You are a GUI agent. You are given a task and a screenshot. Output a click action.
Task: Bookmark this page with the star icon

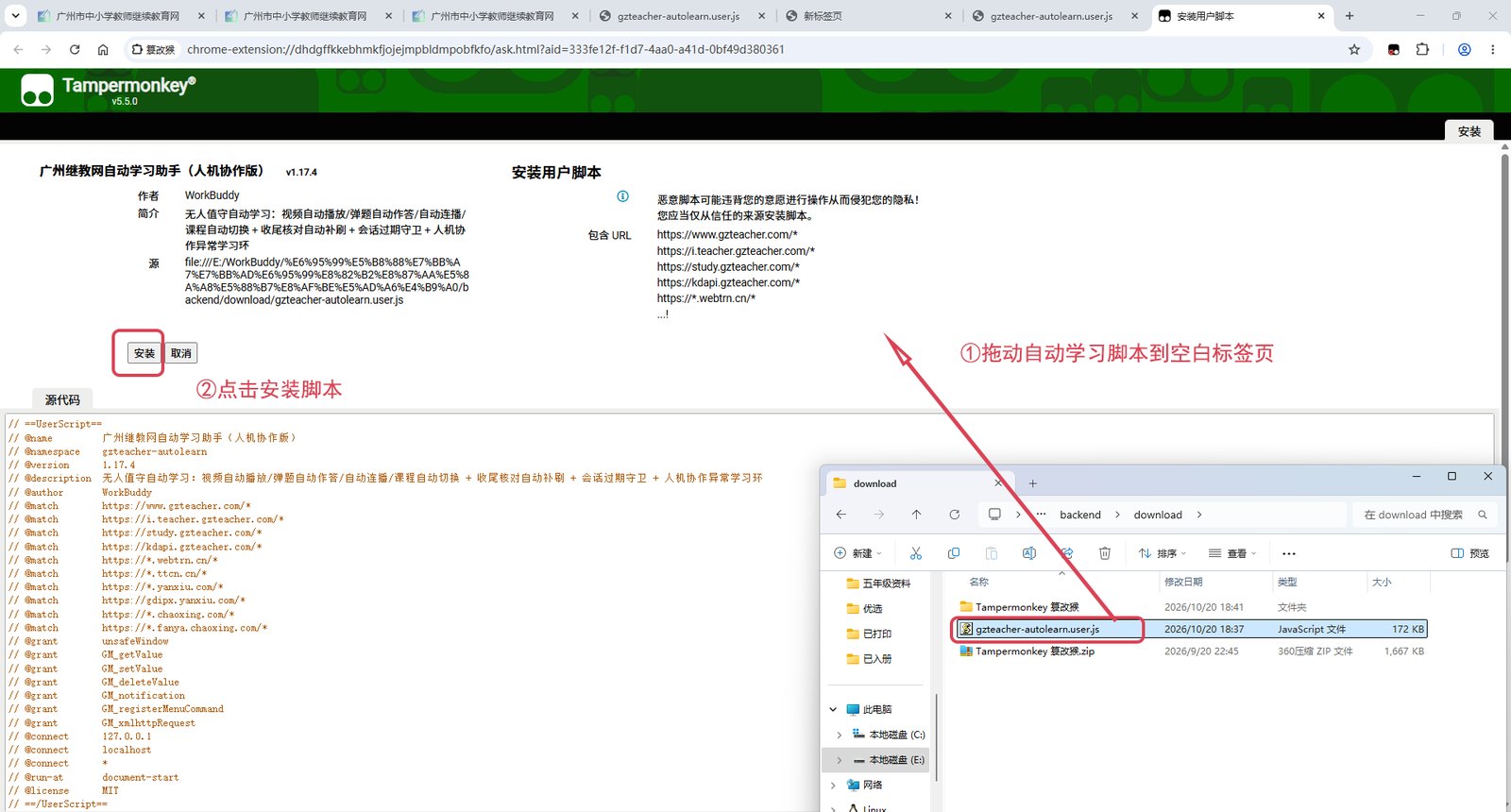(x=1354, y=49)
